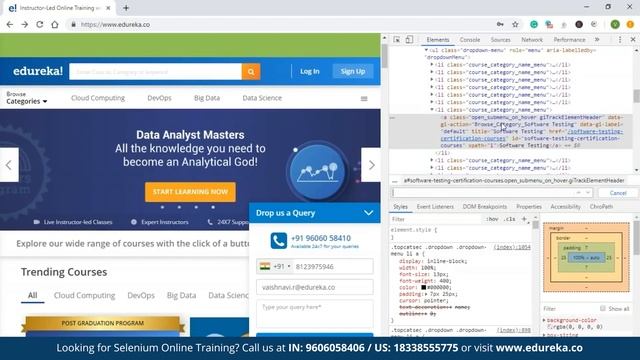Click the query text area
This screenshot has height=360, width=640.
point(315,314)
